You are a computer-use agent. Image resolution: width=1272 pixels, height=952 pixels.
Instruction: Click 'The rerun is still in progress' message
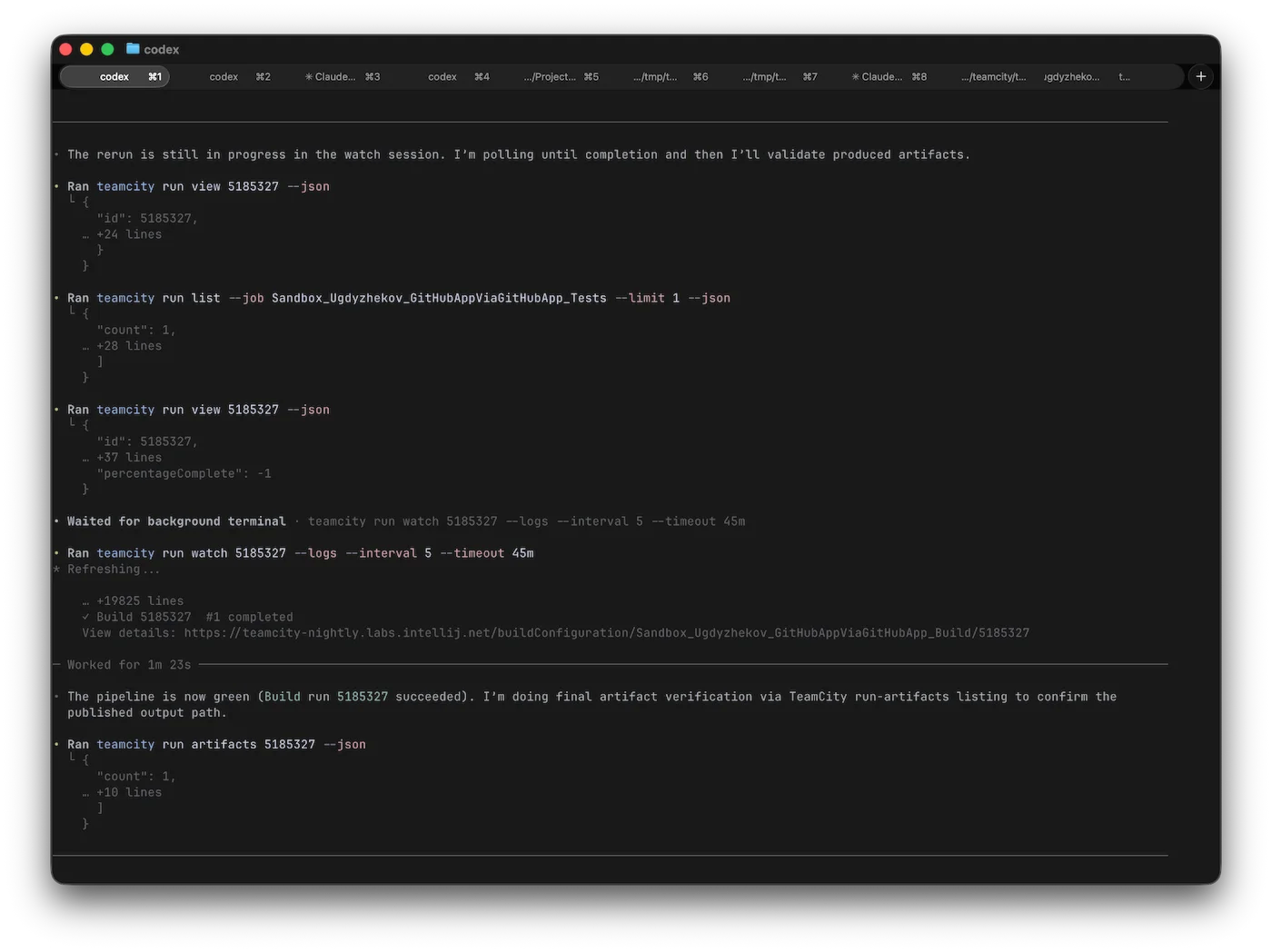click(519, 154)
